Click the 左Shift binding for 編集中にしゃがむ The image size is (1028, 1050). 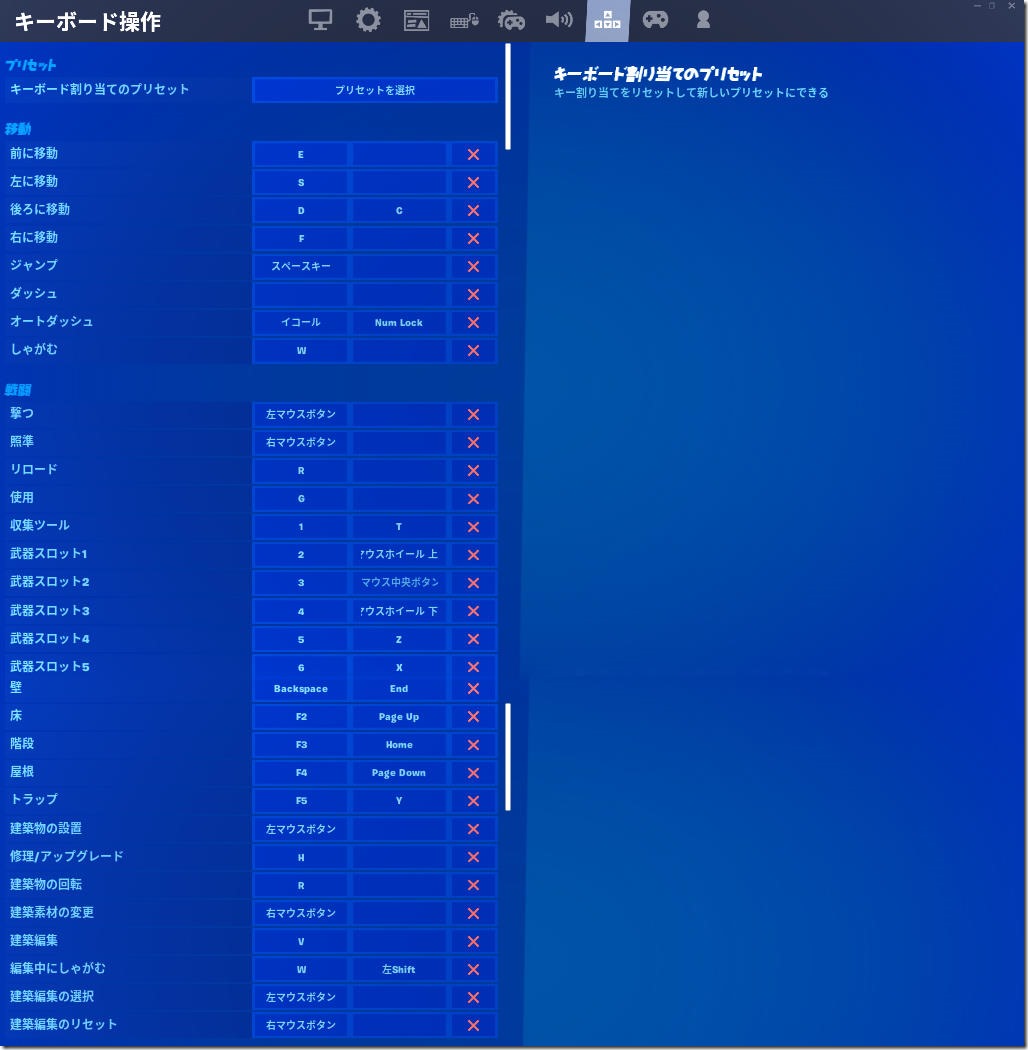(398, 970)
